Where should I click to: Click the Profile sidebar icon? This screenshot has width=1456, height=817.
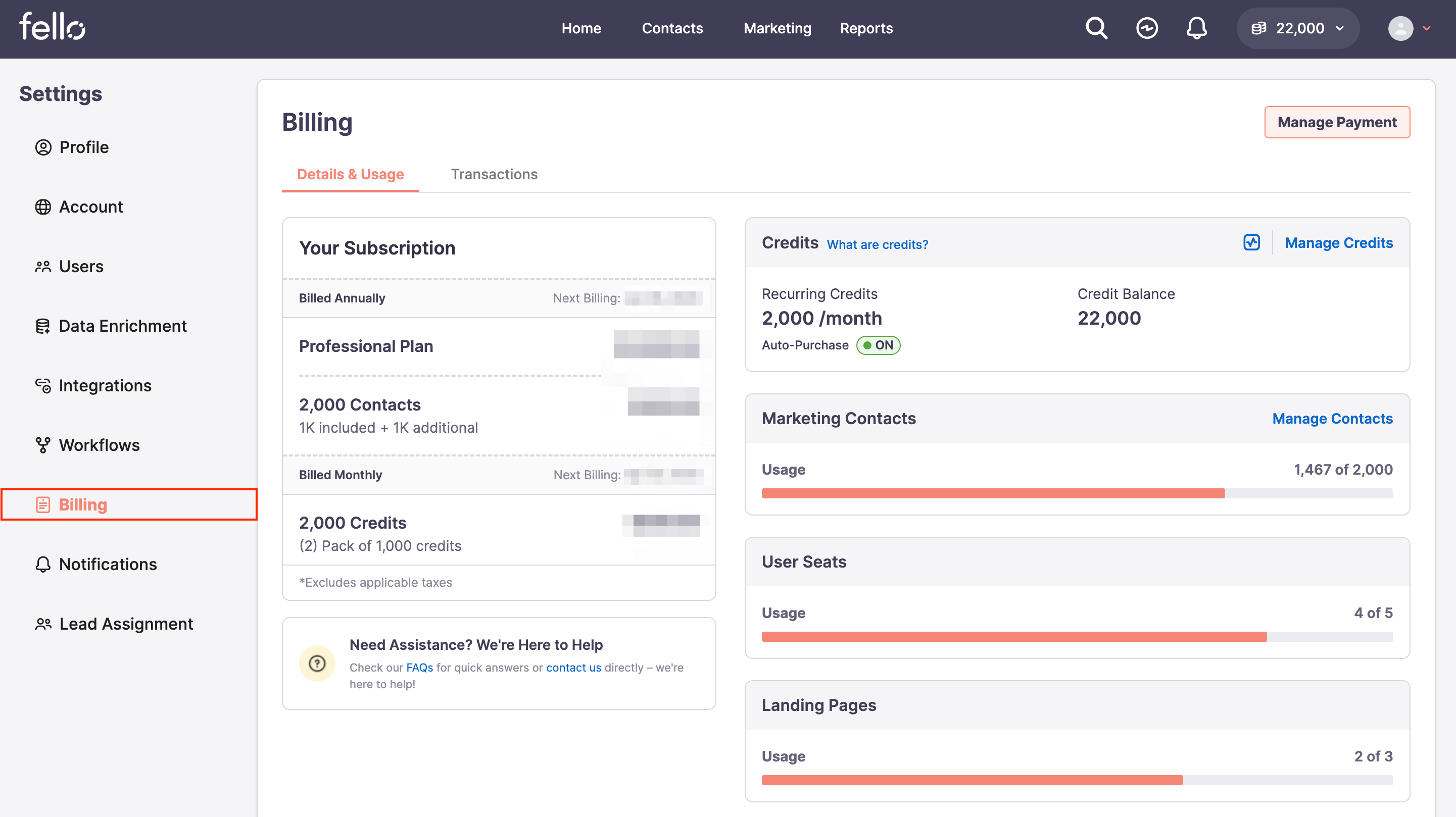coord(43,147)
